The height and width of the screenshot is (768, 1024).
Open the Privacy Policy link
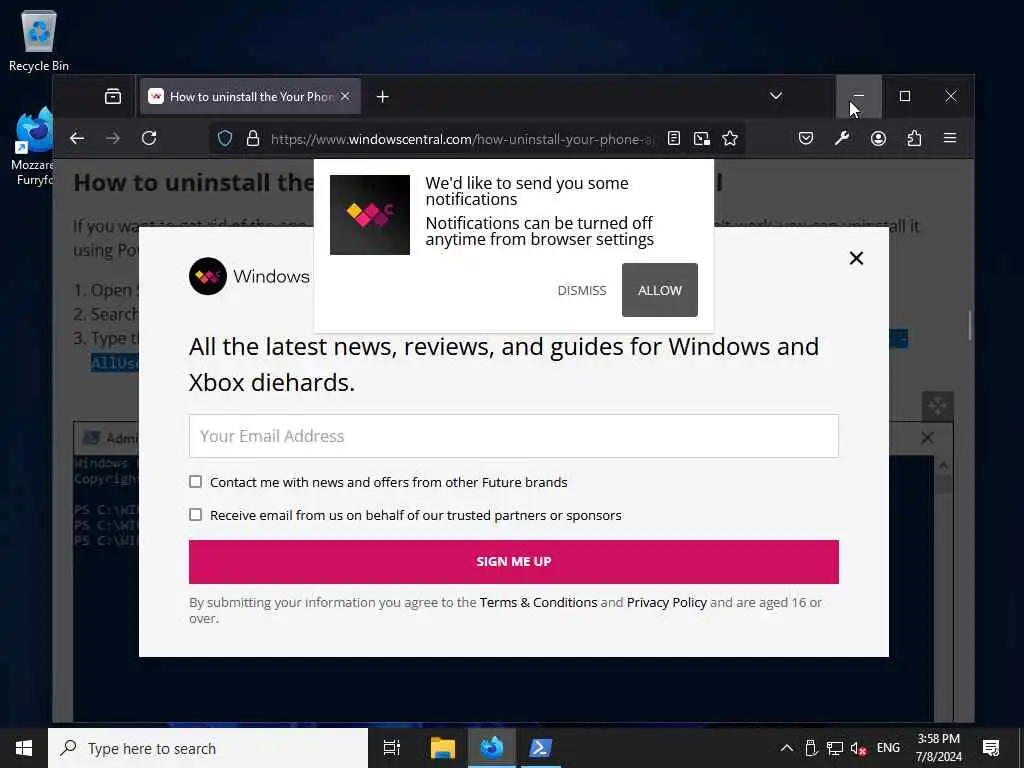pyautogui.click(x=667, y=602)
